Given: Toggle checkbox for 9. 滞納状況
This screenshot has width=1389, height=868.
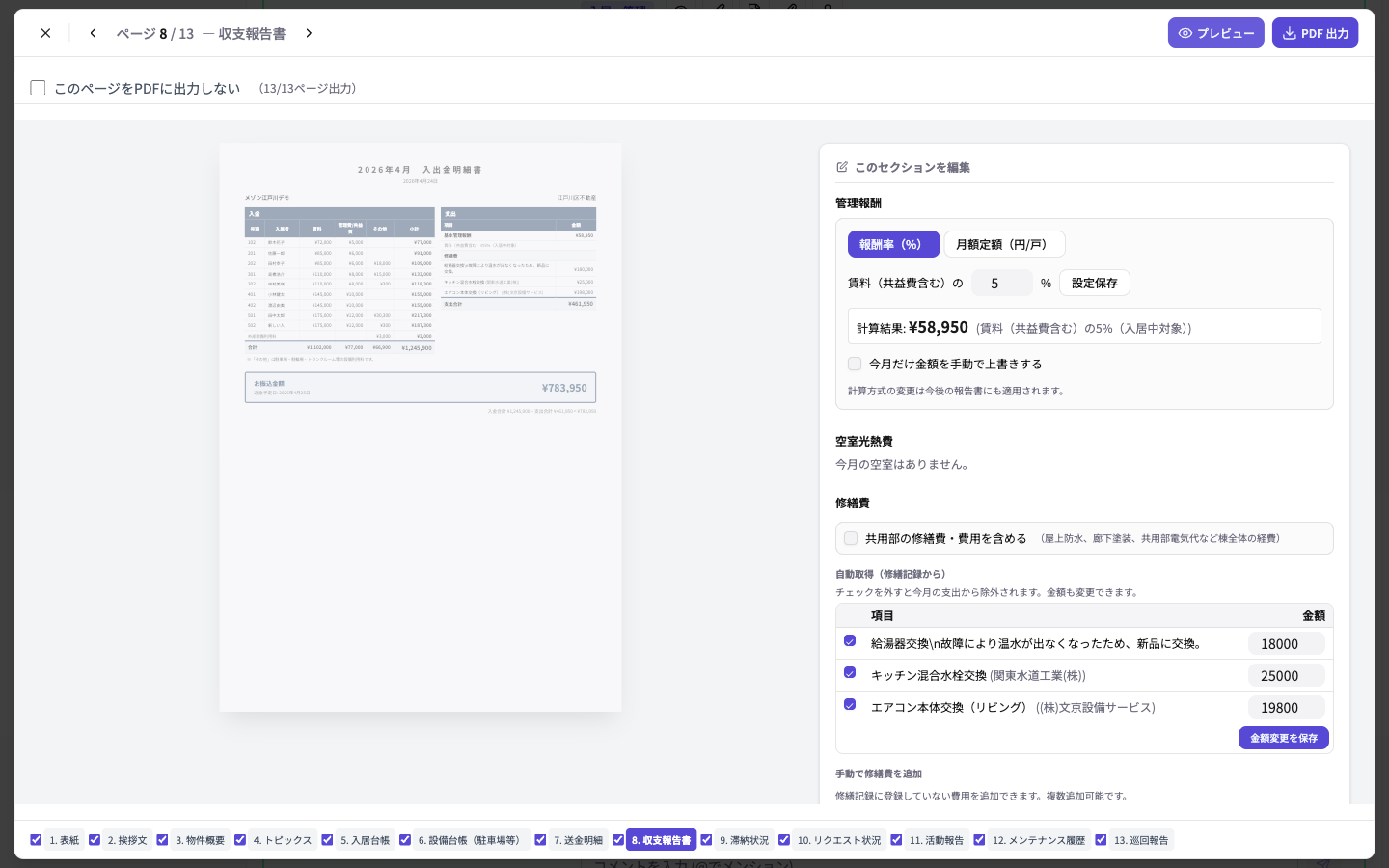Looking at the screenshot, I should pyautogui.click(x=706, y=840).
